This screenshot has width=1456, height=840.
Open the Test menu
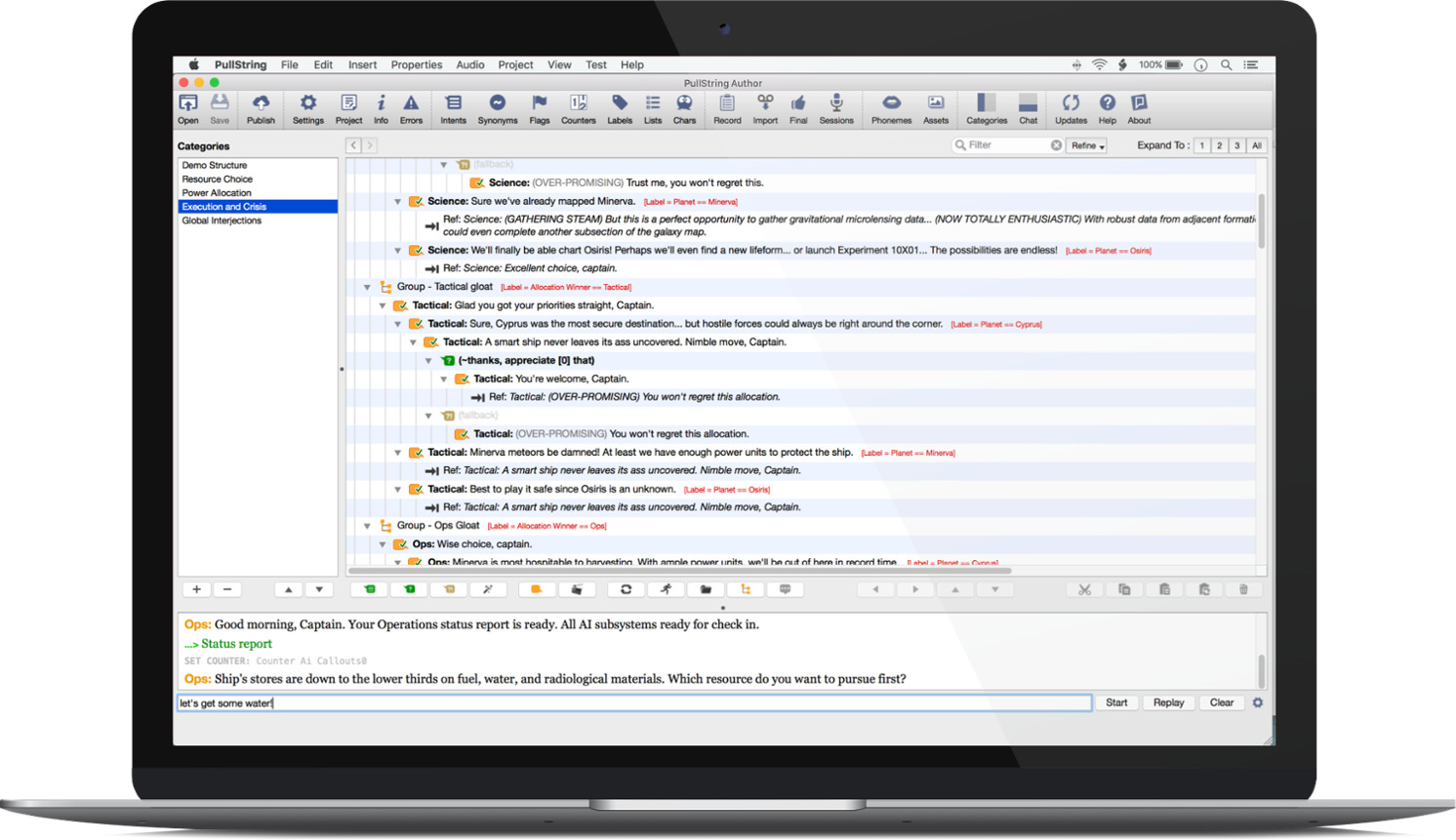[x=596, y=64]
